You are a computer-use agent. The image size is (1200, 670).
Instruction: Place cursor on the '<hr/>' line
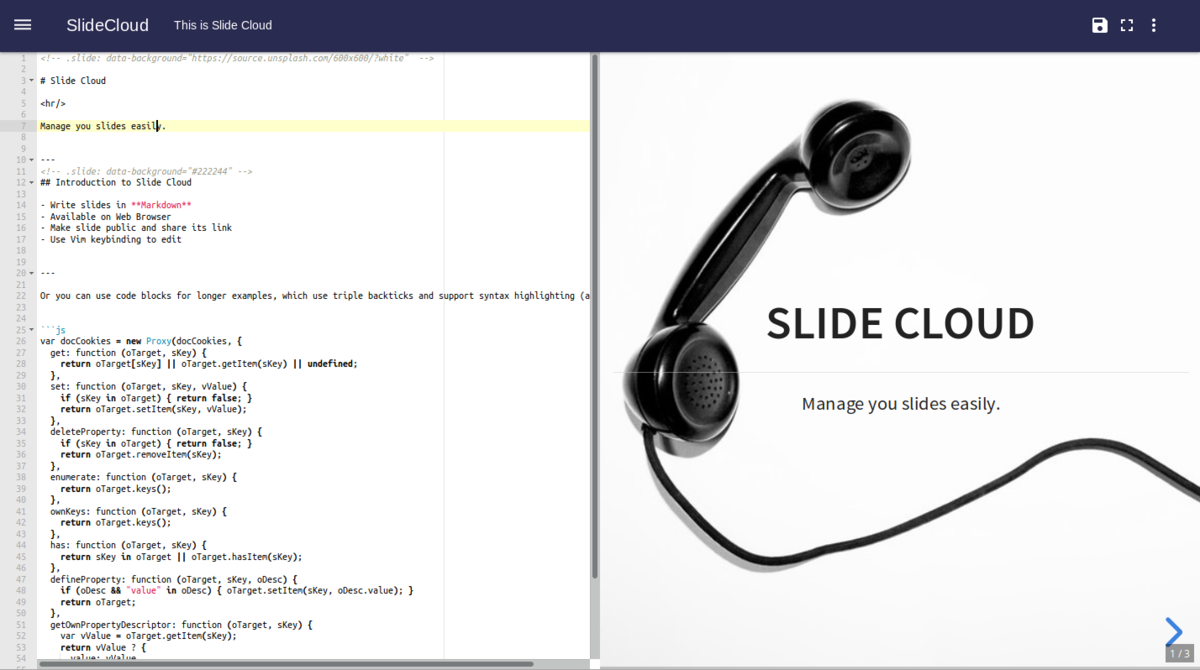coord(53,103)
